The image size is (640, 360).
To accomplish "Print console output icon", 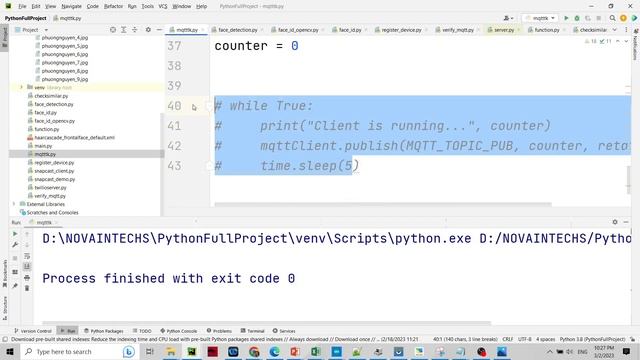I will click(x=27, y=278).
